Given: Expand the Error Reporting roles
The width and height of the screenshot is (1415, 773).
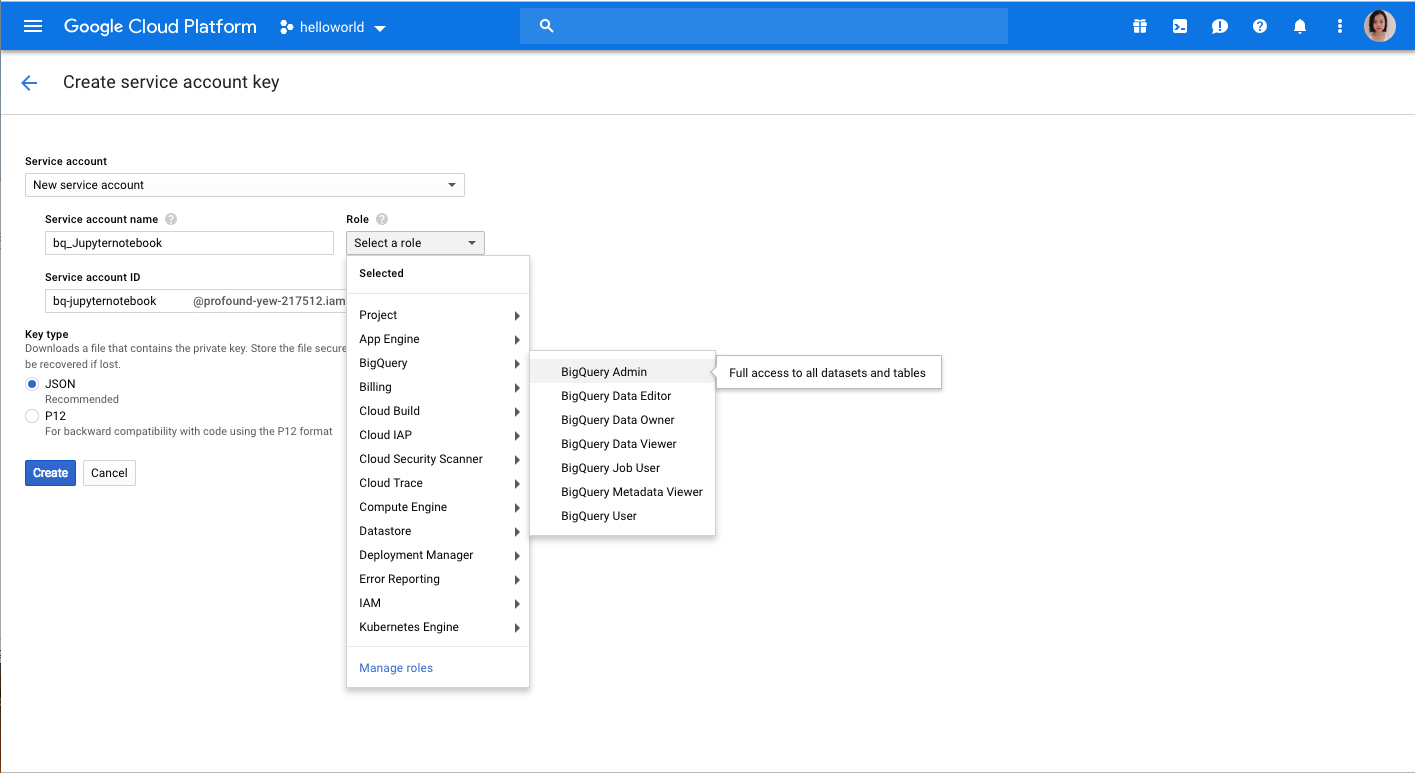Looking at the screenshot, I should coord(438,579).
